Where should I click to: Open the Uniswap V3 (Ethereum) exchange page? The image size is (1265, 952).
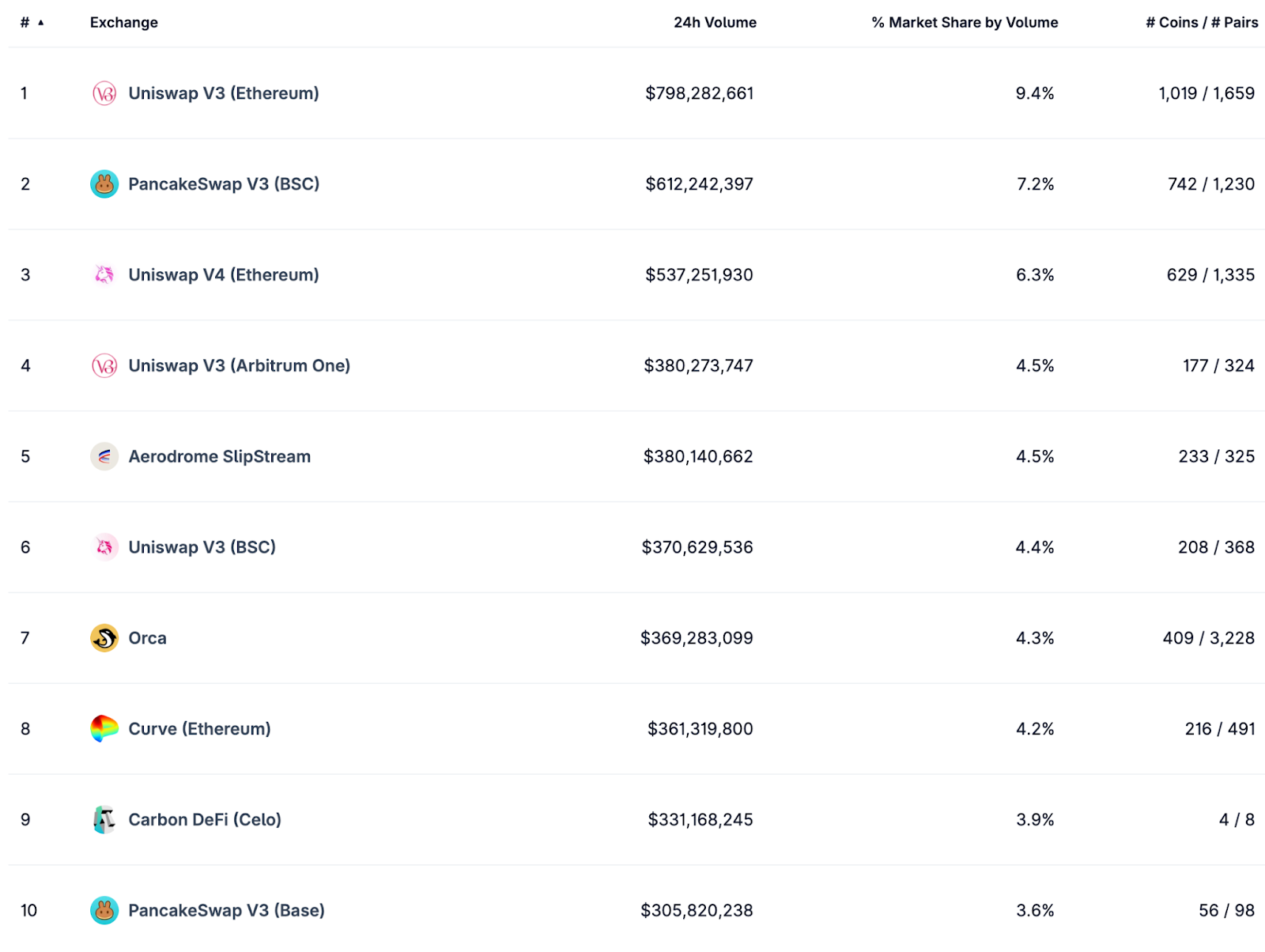click(x=224, y=93)
